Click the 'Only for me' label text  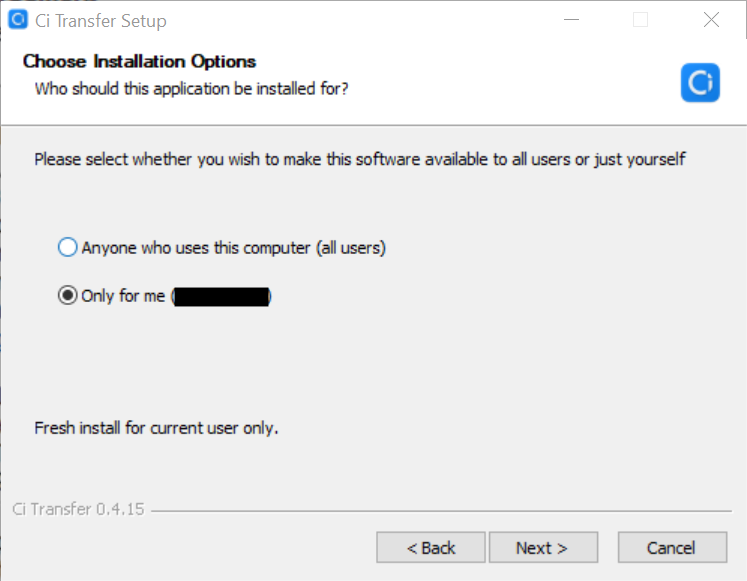(x=123, y=296)
